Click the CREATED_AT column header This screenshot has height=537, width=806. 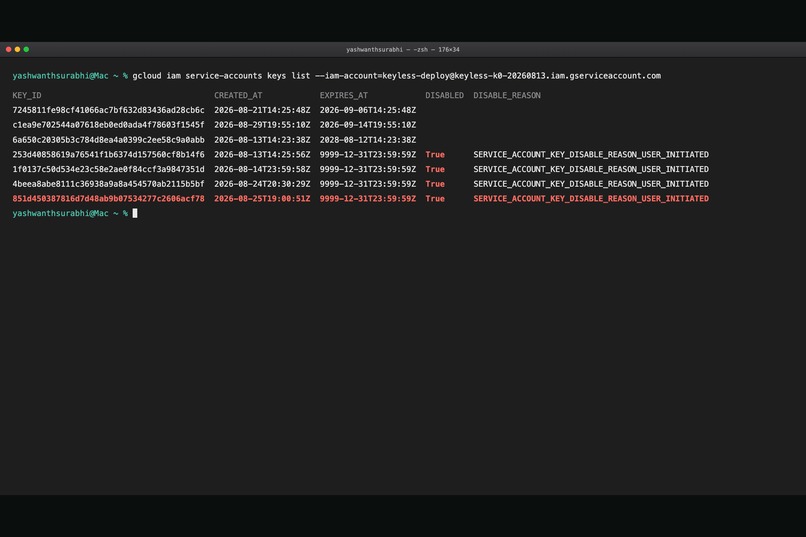pyautogui.click(x=238, y=96)
